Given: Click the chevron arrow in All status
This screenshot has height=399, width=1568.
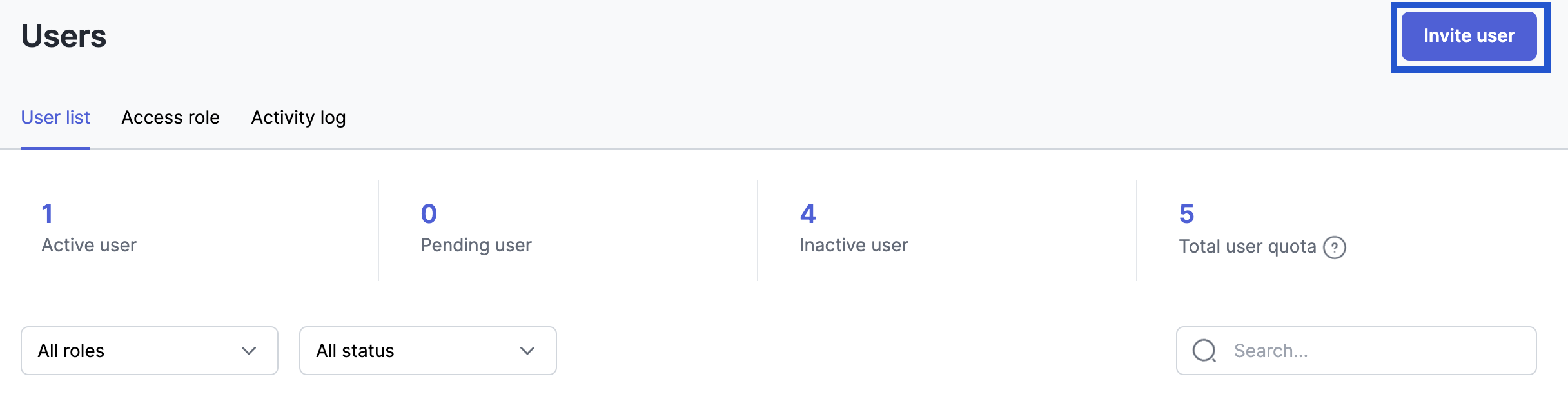Looking at the screenshot, I should click(527, 351).
